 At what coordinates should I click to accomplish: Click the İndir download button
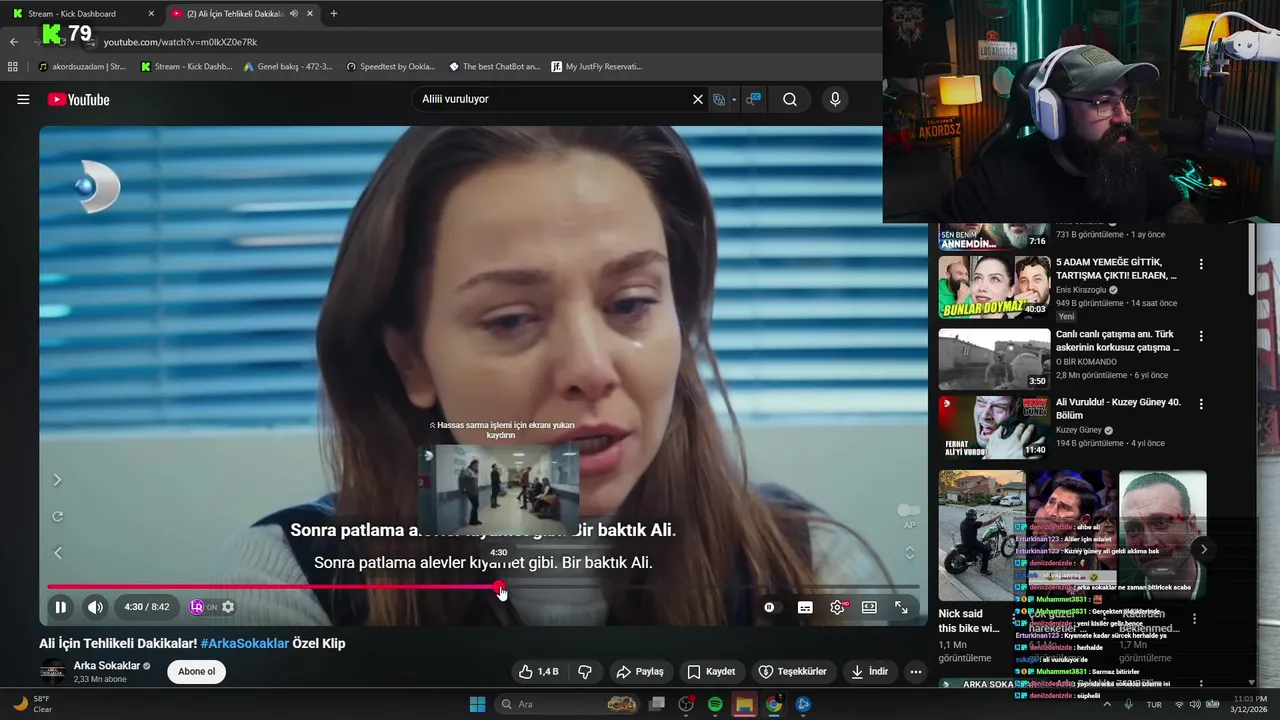(870, 671)
